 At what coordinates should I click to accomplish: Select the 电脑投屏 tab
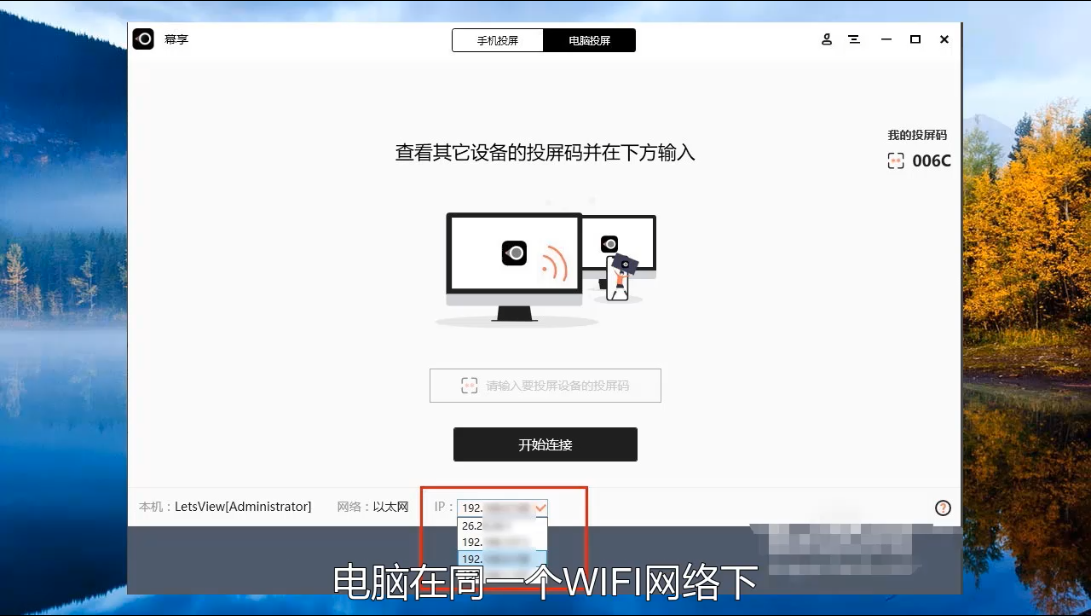tap(589, 40)
